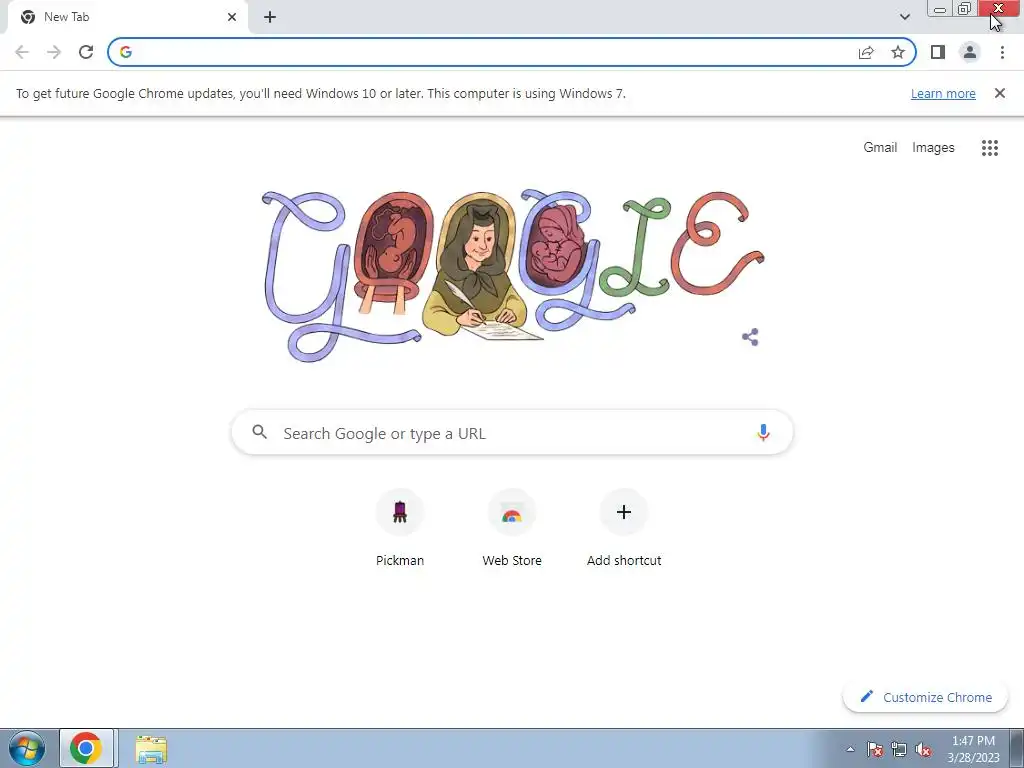The image size is (1024, 768).
Task: Go forward using the forward arrow
Action: point(54,52)
